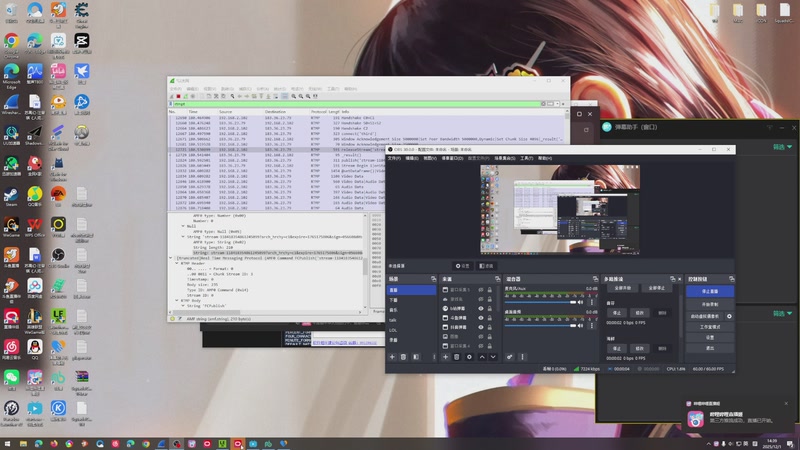Toggle visibility of 窗口采集 5 source
Viewport: 800px width, 450px height.
coord(481,290)
